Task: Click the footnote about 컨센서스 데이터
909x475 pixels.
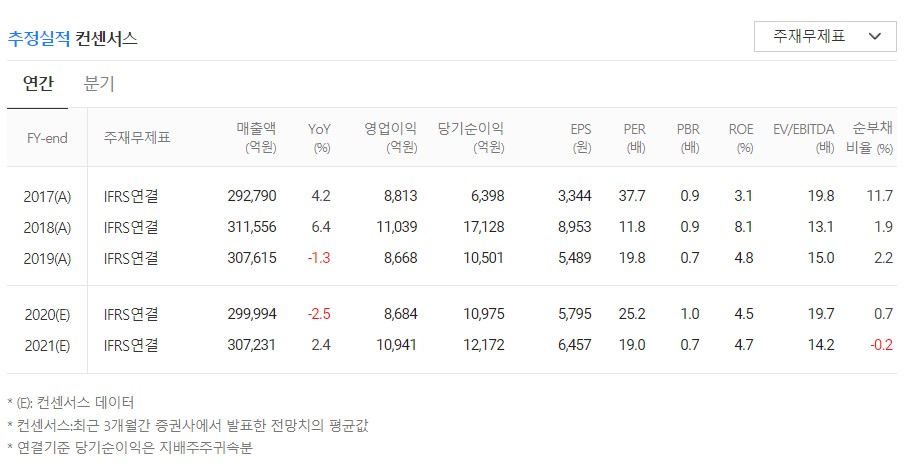Action: (x=71, y=403)
